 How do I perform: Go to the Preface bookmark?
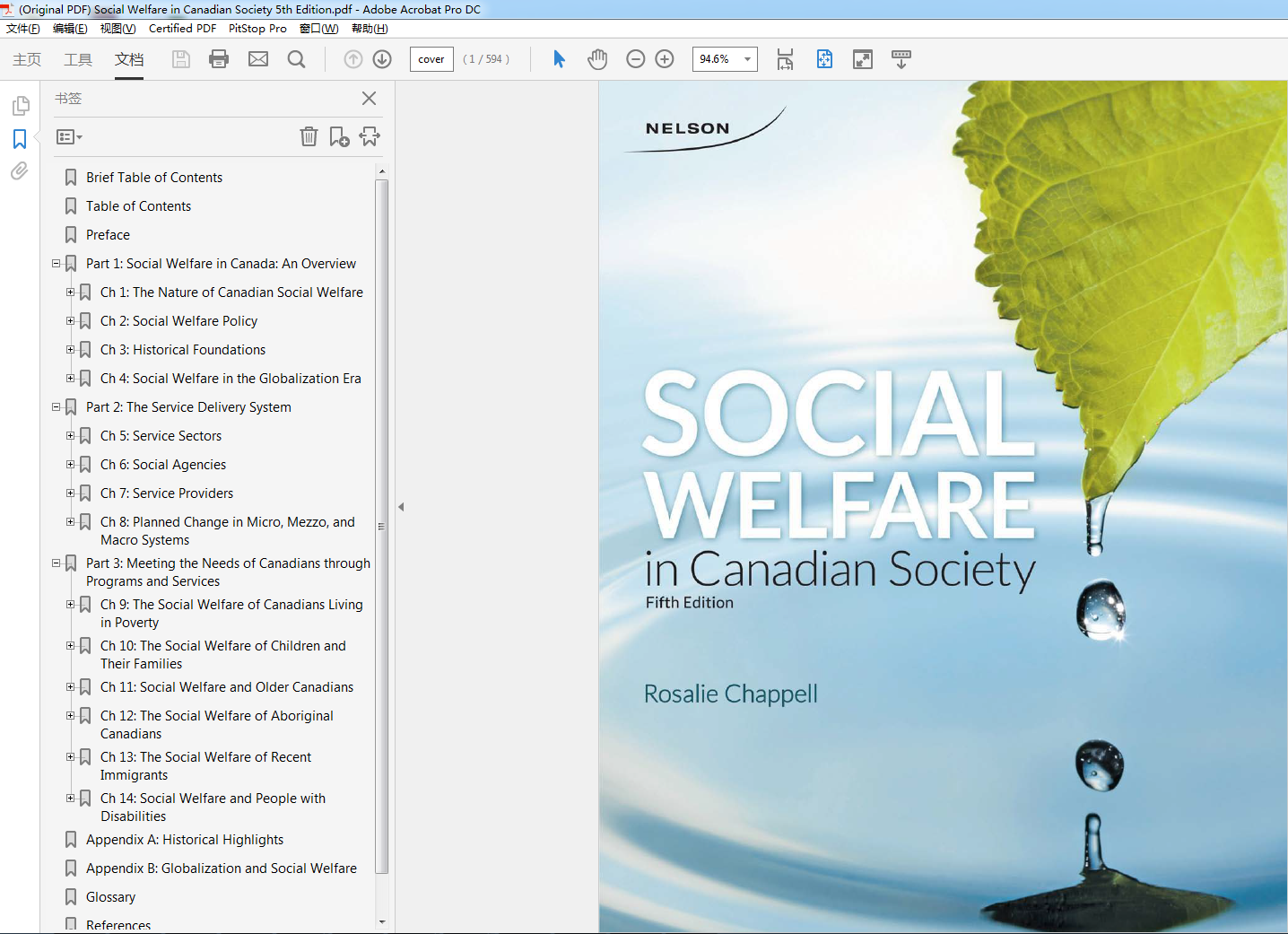108,235
